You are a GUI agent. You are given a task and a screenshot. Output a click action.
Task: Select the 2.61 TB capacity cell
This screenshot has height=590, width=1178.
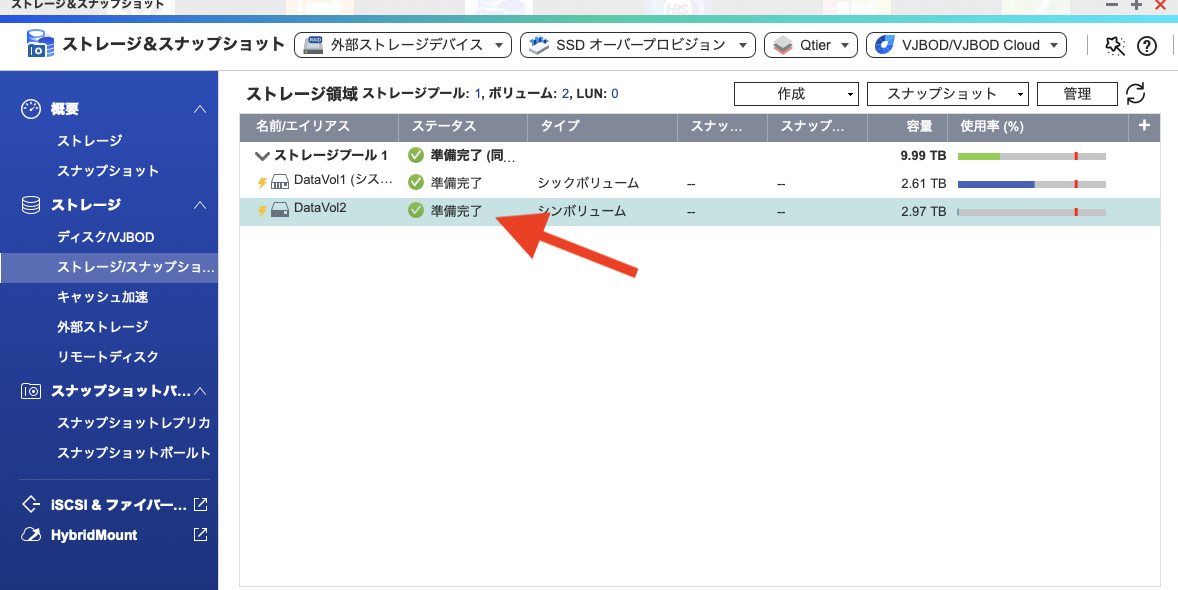(x=923, y=183)
